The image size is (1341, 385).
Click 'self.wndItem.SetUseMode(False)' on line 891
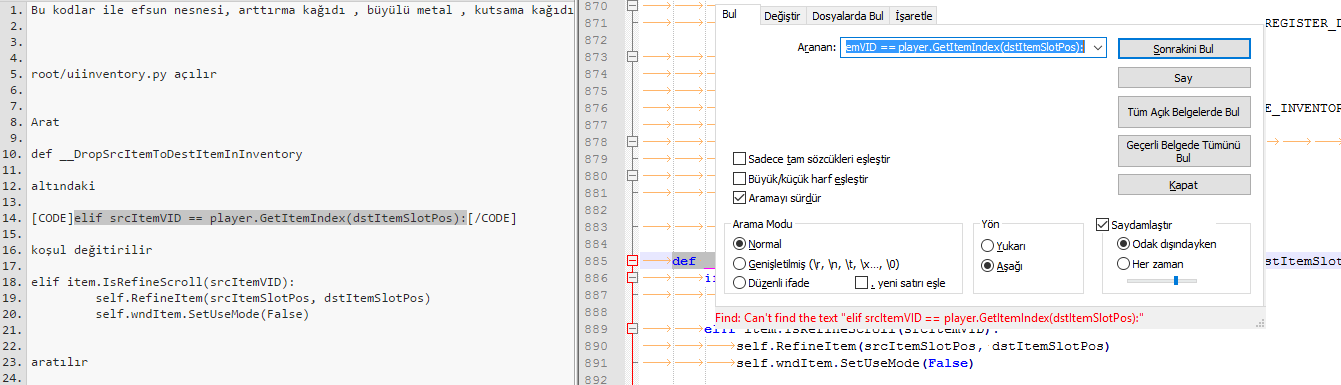pos(854,363)
